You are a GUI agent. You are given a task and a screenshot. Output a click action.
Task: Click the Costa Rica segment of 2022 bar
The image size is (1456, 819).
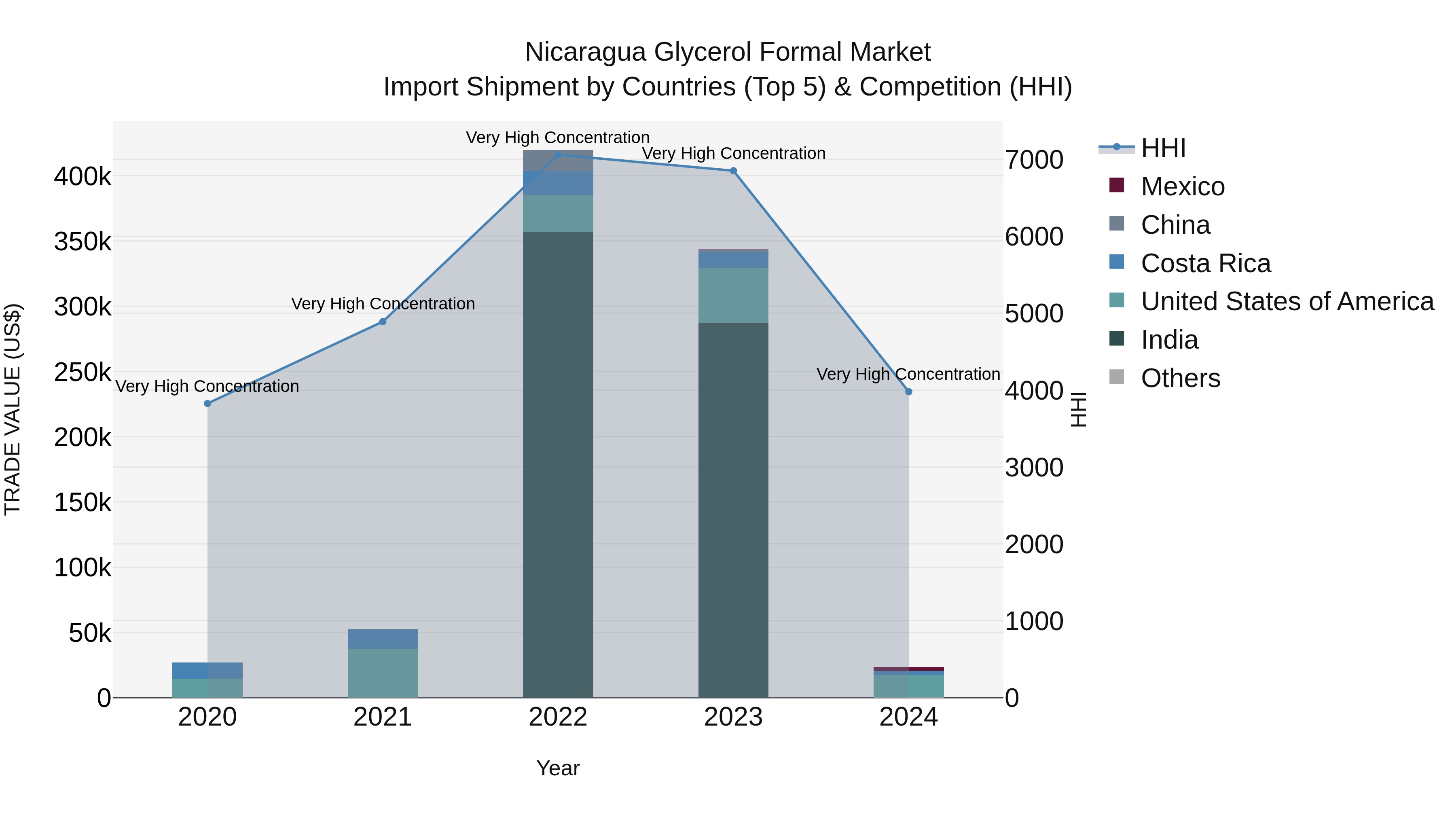pyautogui.click(x=558, y=183)
